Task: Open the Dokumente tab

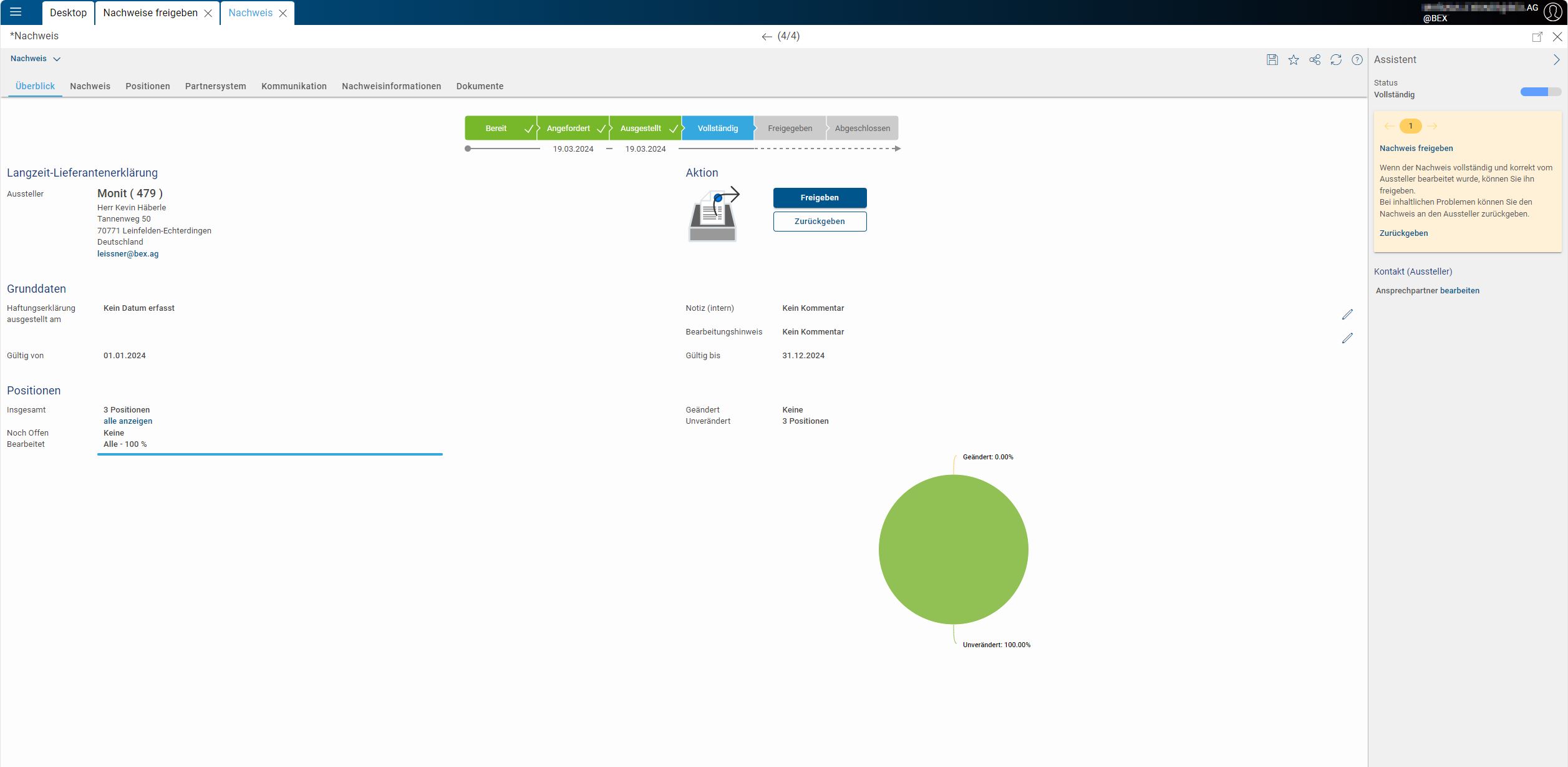Action: click(x=479, y=86)
